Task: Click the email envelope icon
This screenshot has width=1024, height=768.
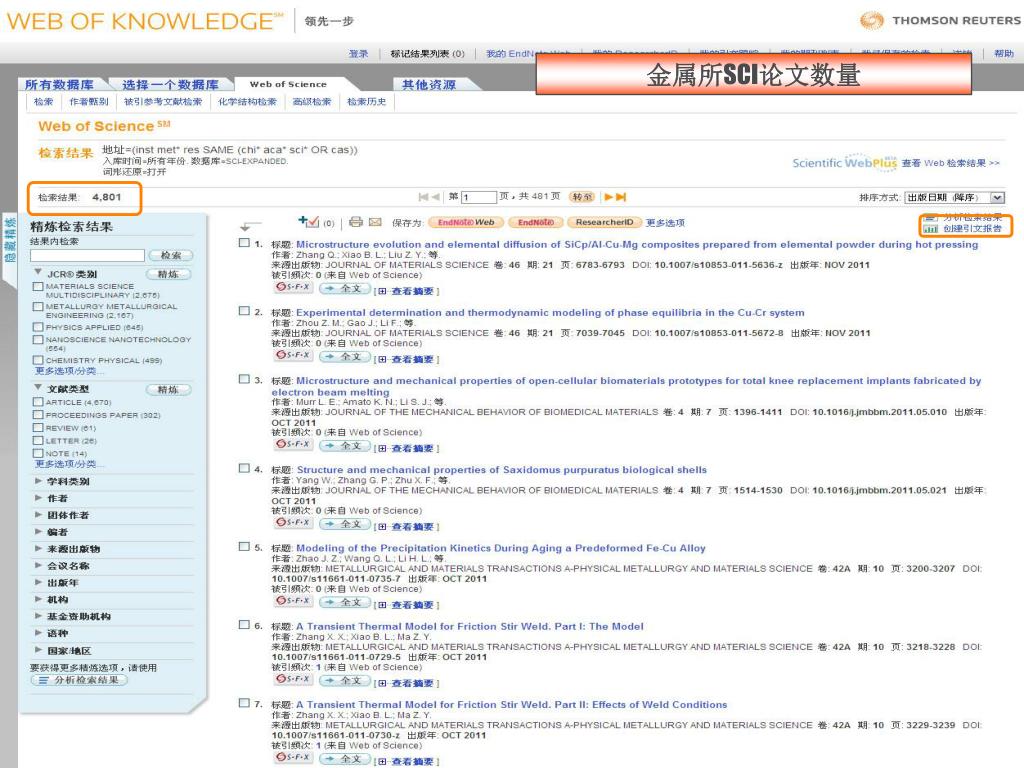Action: [375, 222]
